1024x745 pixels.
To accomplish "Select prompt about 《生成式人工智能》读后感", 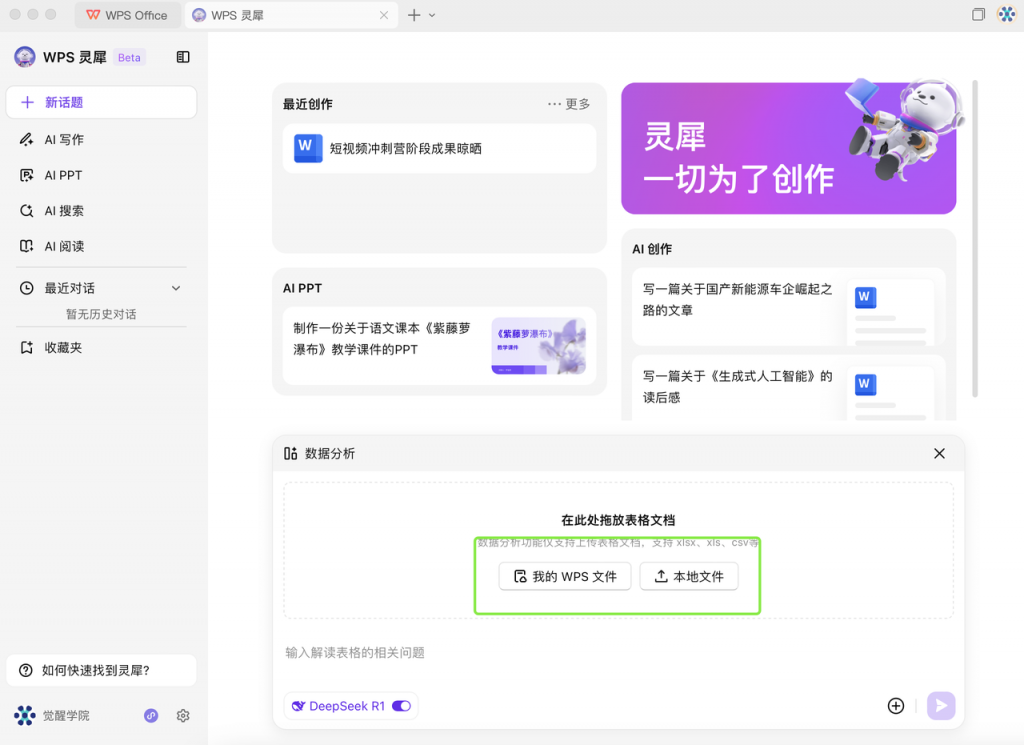I will click(x=788, y=388).
